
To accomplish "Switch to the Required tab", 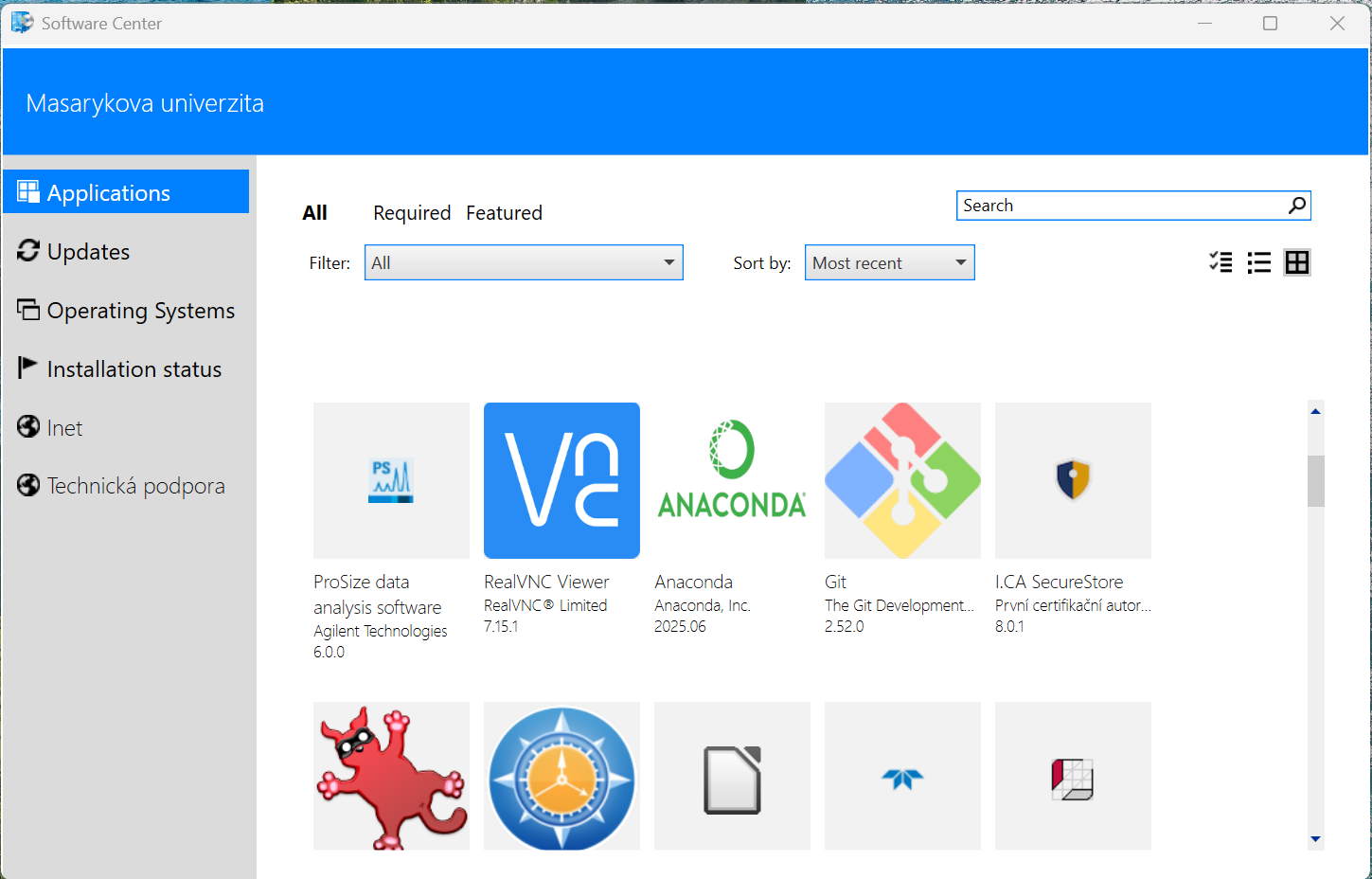I will pyautogui.click(x=412, y=213).
